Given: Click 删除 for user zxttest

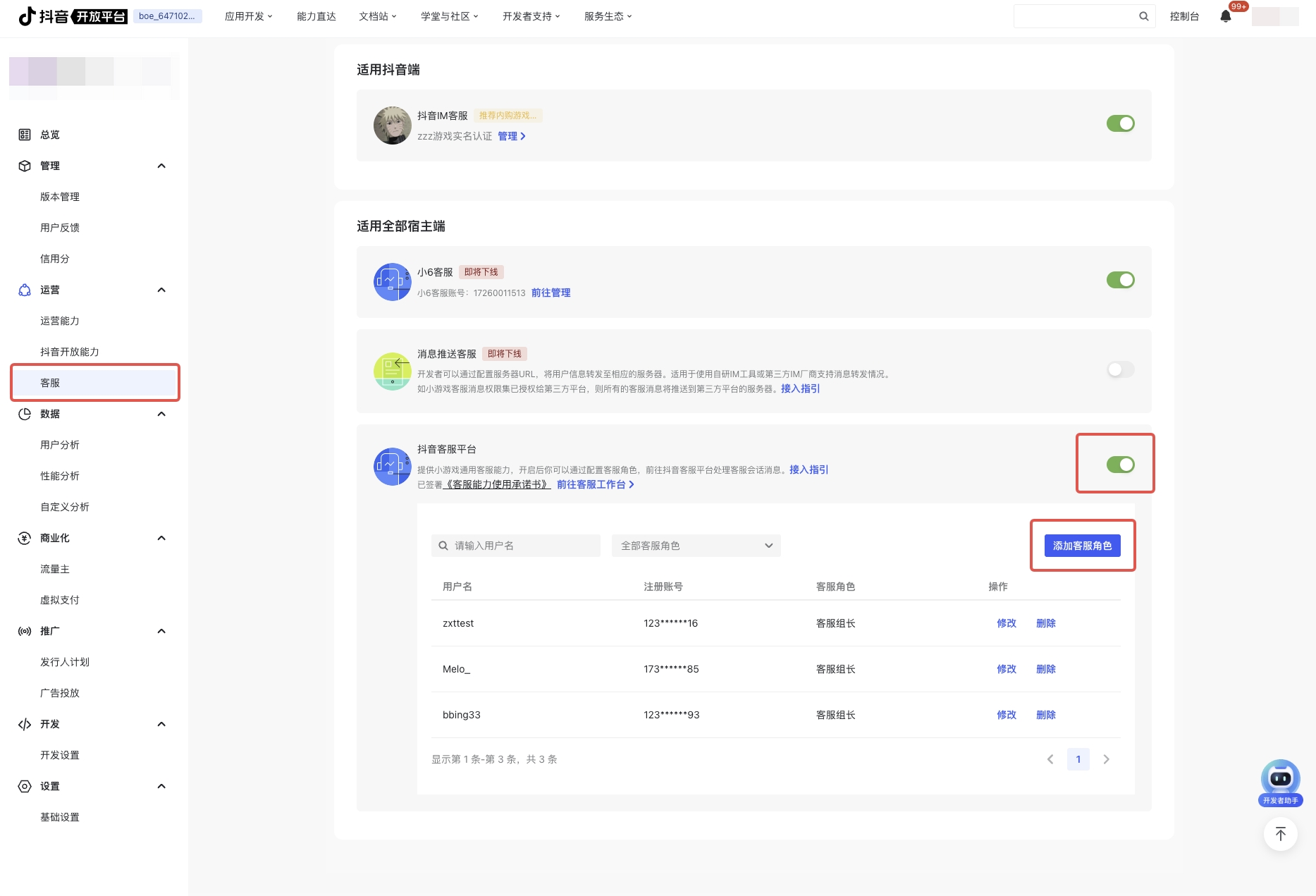Looking at the screenshot, I should (x=1046, y=623).
